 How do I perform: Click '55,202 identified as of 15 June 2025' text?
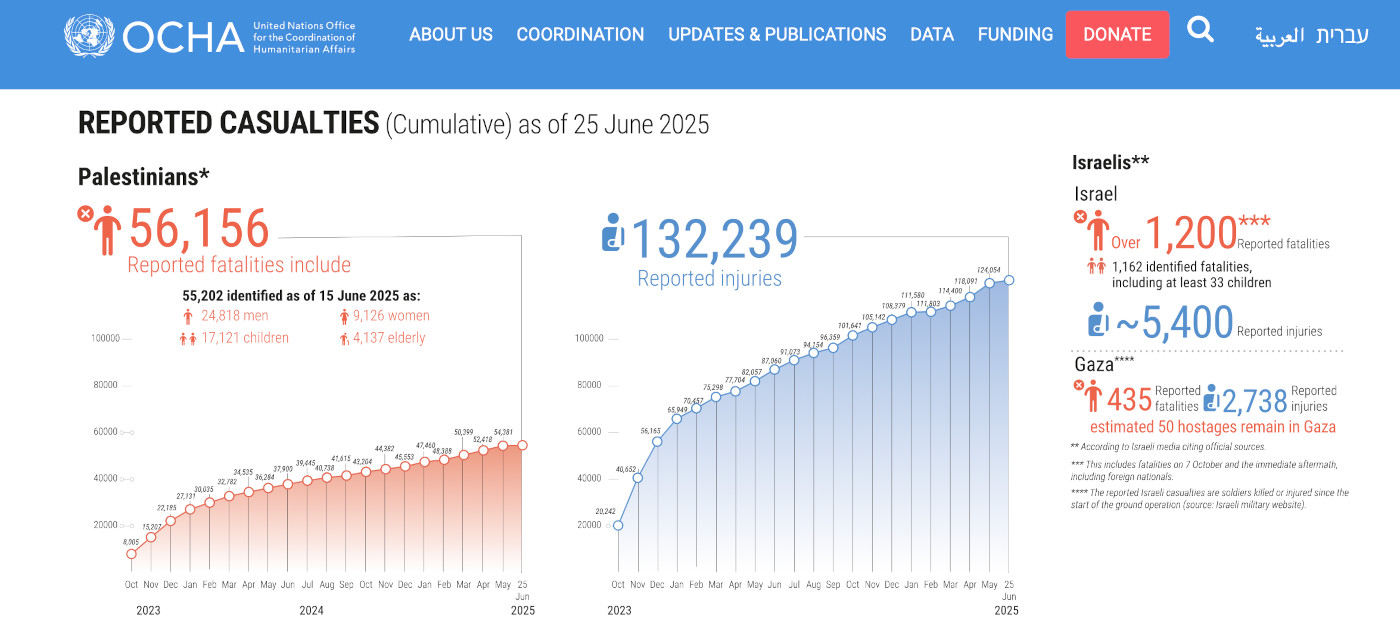301,296
